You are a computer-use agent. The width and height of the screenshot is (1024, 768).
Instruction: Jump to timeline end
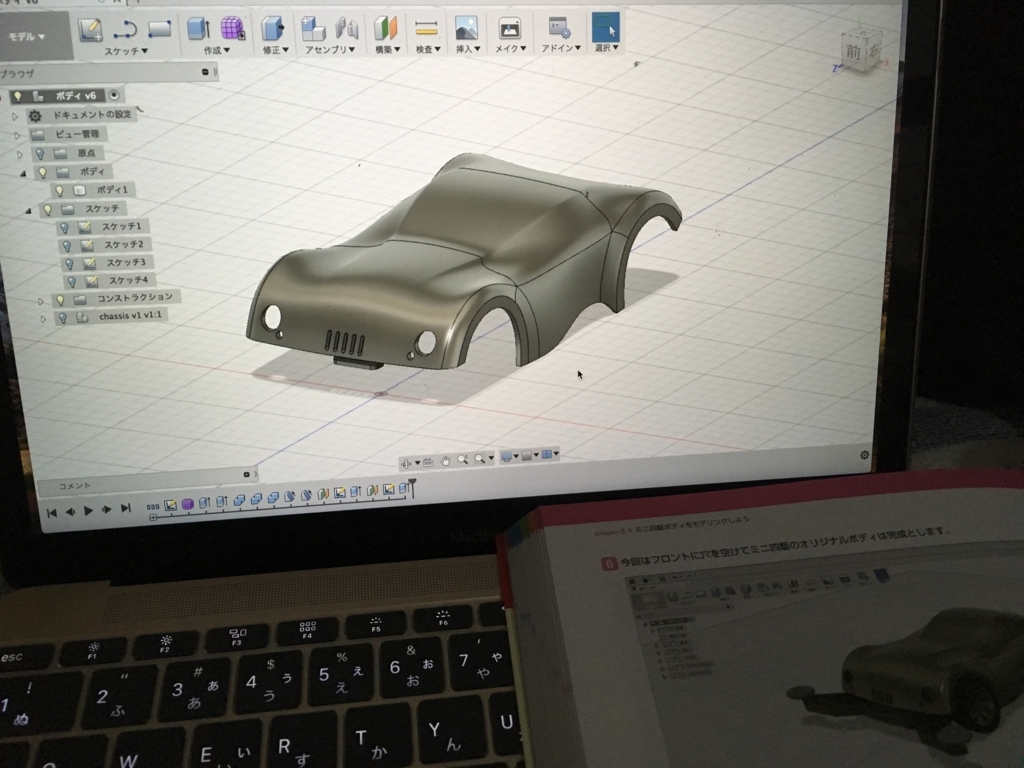(125, 508)
